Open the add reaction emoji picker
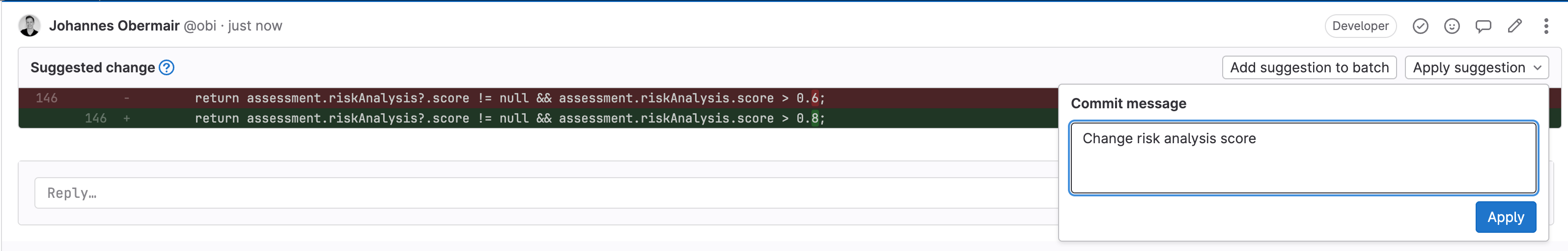The image size is (1568, 251). pos(1452,26)
